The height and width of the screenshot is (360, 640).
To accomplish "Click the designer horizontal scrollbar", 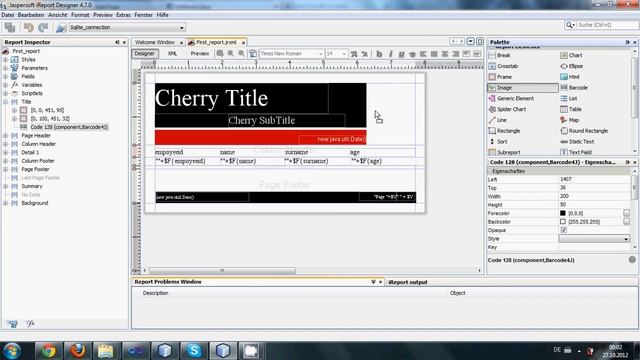I will pos(222,271).
